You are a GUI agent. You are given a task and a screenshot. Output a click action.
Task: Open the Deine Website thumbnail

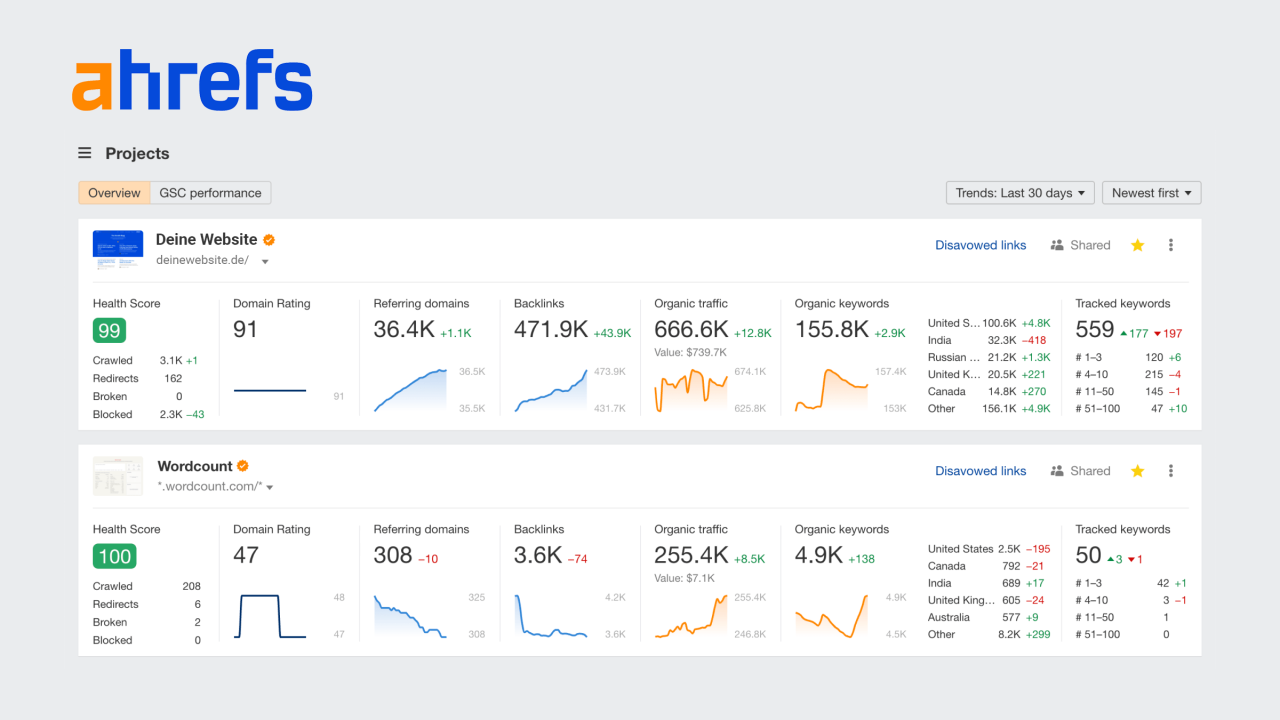[118, 250]
